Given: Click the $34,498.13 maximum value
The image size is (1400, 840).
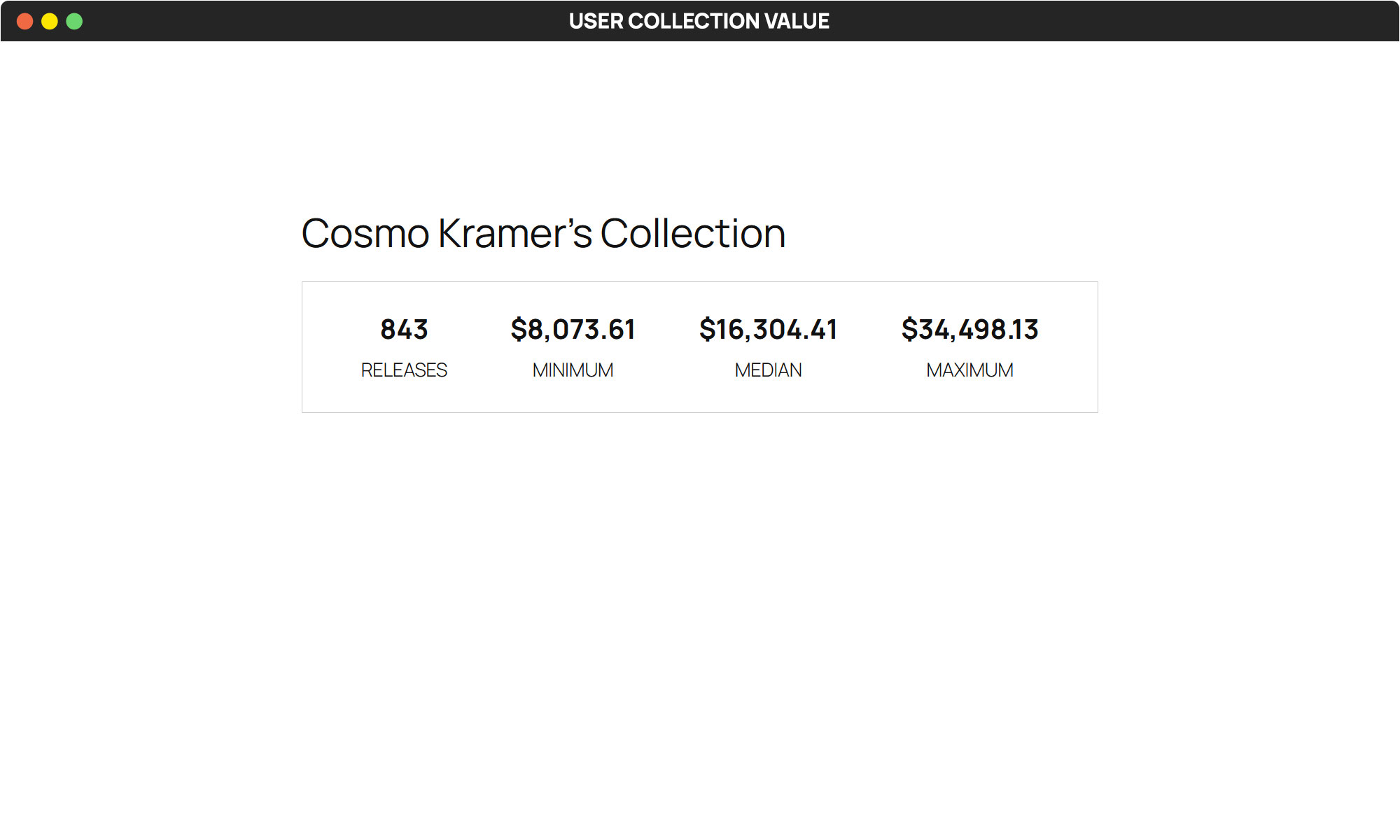Looking at the screenshot, I should 971,328.
